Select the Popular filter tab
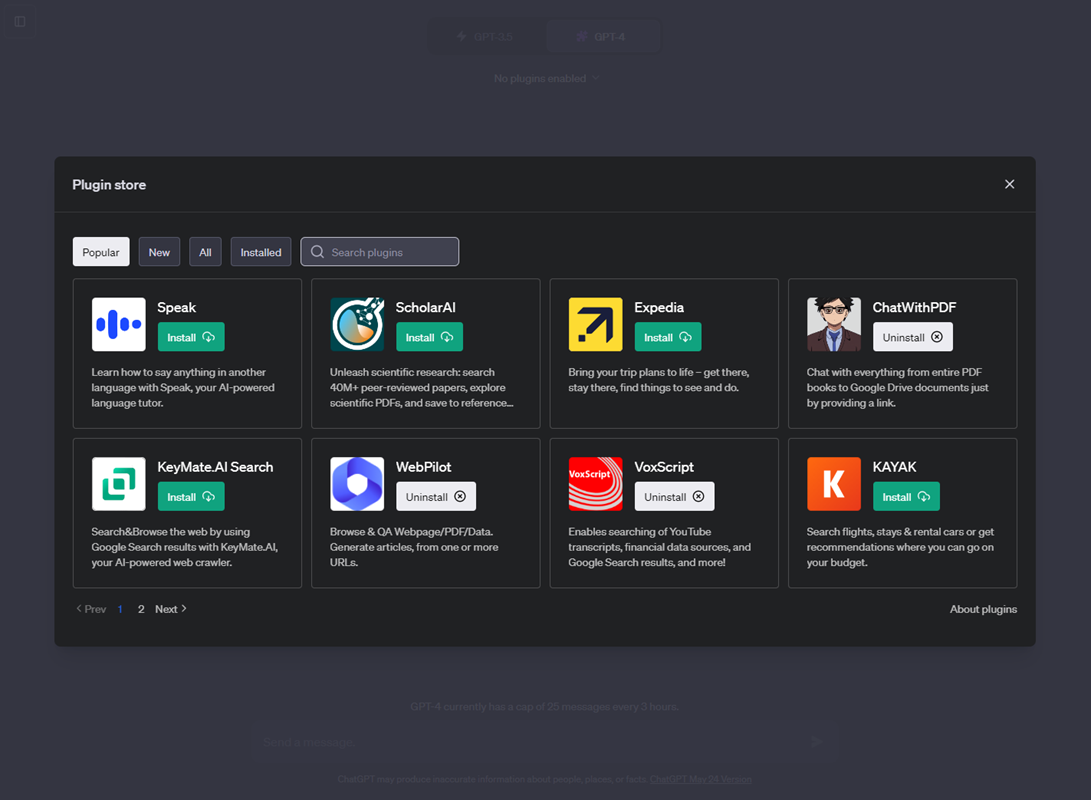The width and height of the screenshot is (1091, 800). pyautogui.click(x=101, y=252)
